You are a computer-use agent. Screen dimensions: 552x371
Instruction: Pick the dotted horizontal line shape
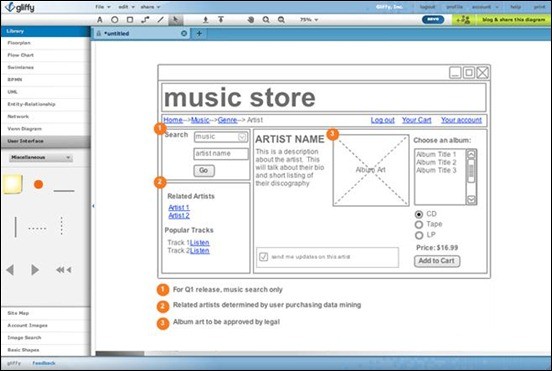[37, 228]
